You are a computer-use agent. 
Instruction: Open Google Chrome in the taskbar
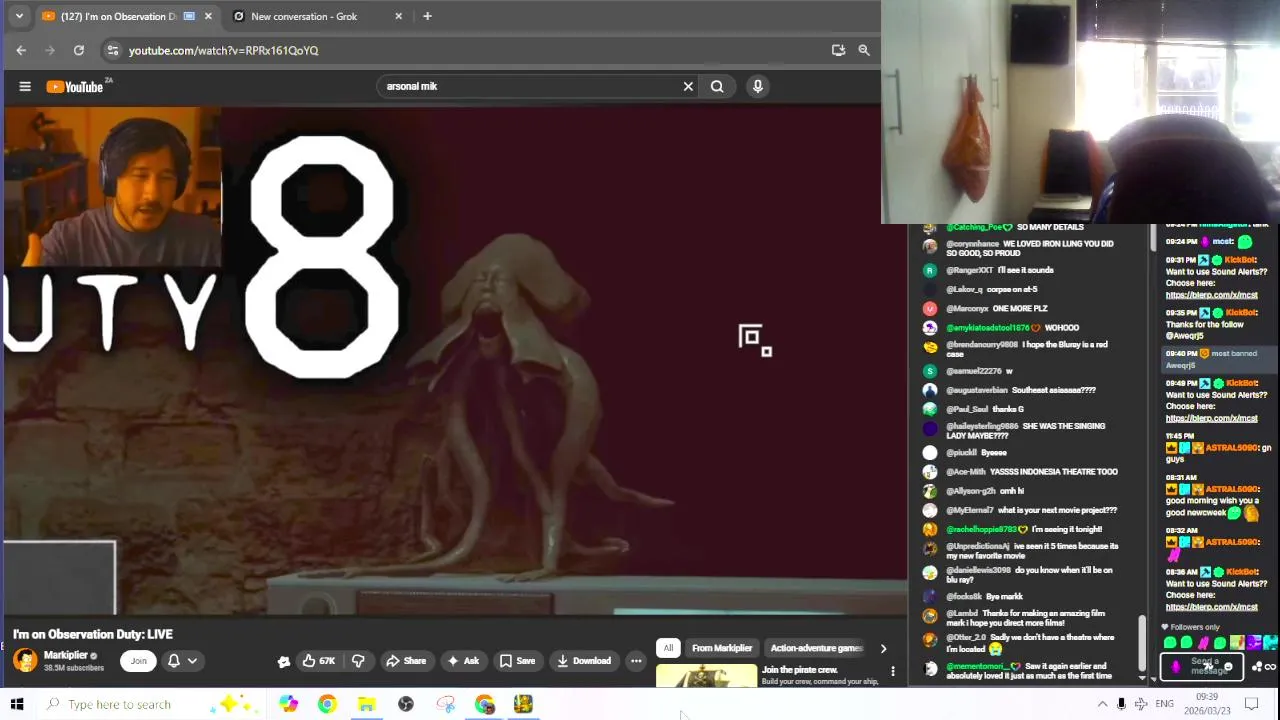point(327,704)
